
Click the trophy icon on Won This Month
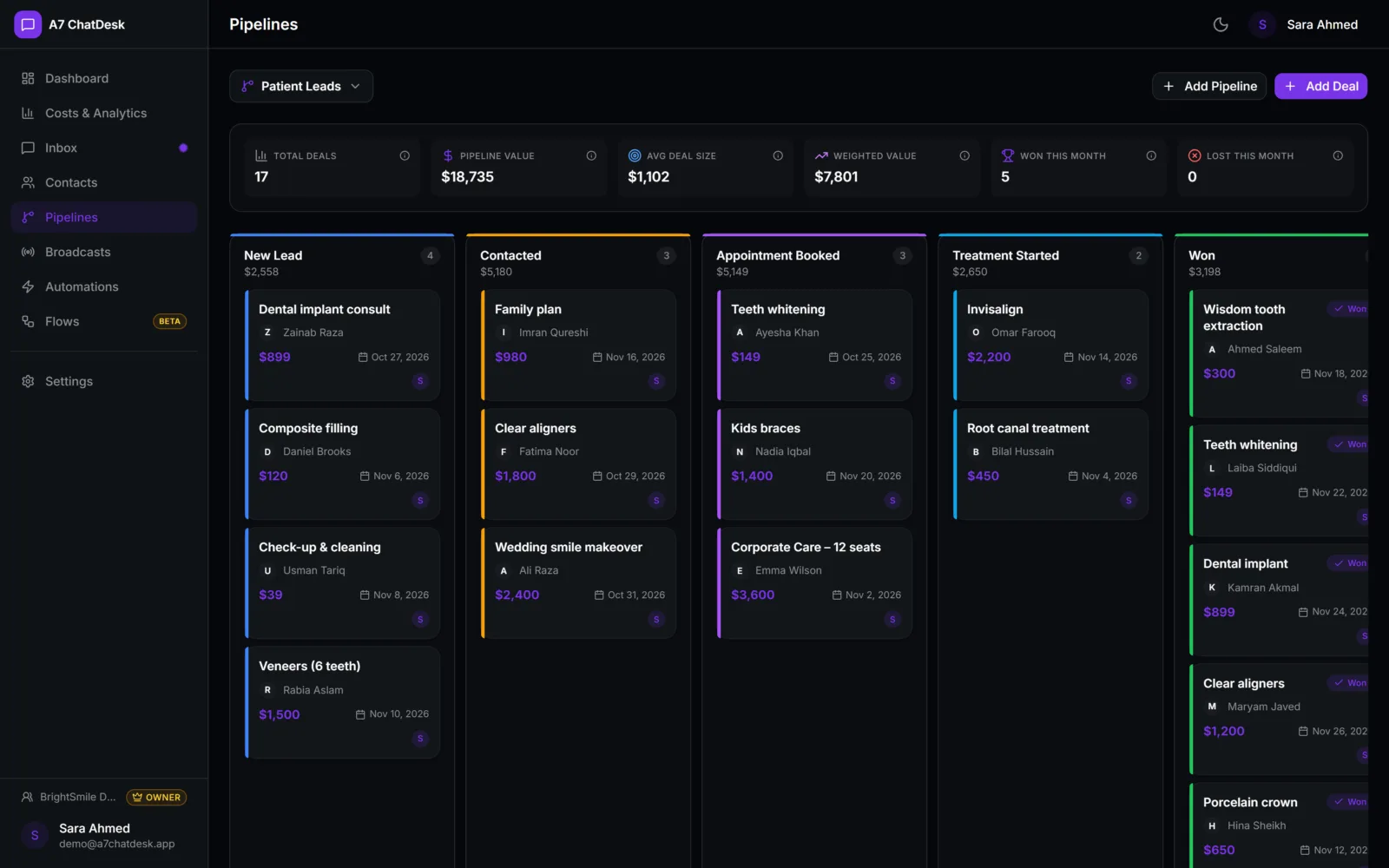[x=1008, y=155]
